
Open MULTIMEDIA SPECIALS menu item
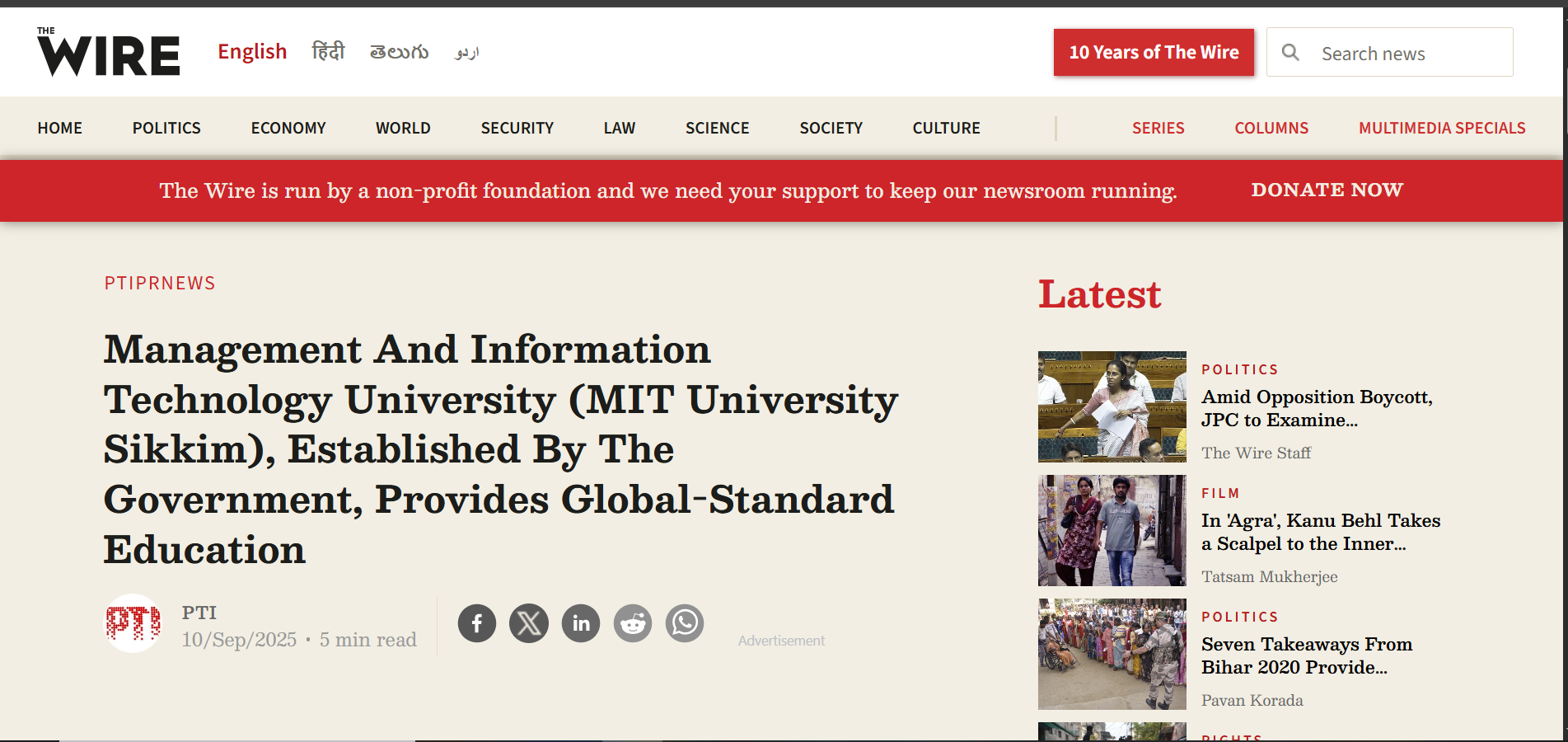pos(1442,128)
